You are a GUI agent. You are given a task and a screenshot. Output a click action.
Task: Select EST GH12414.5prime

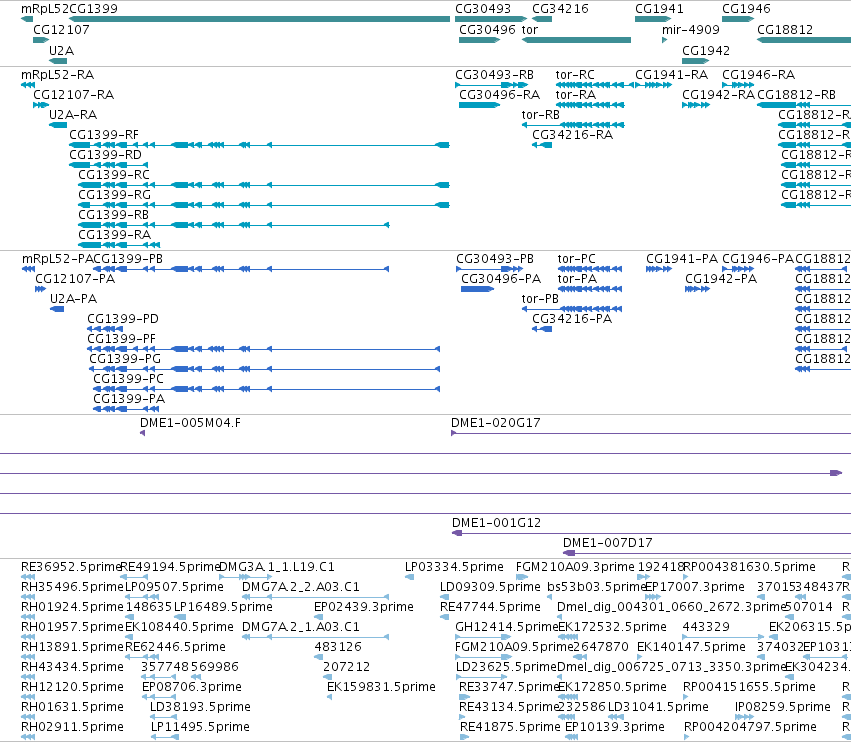click(x=507, y=627)
